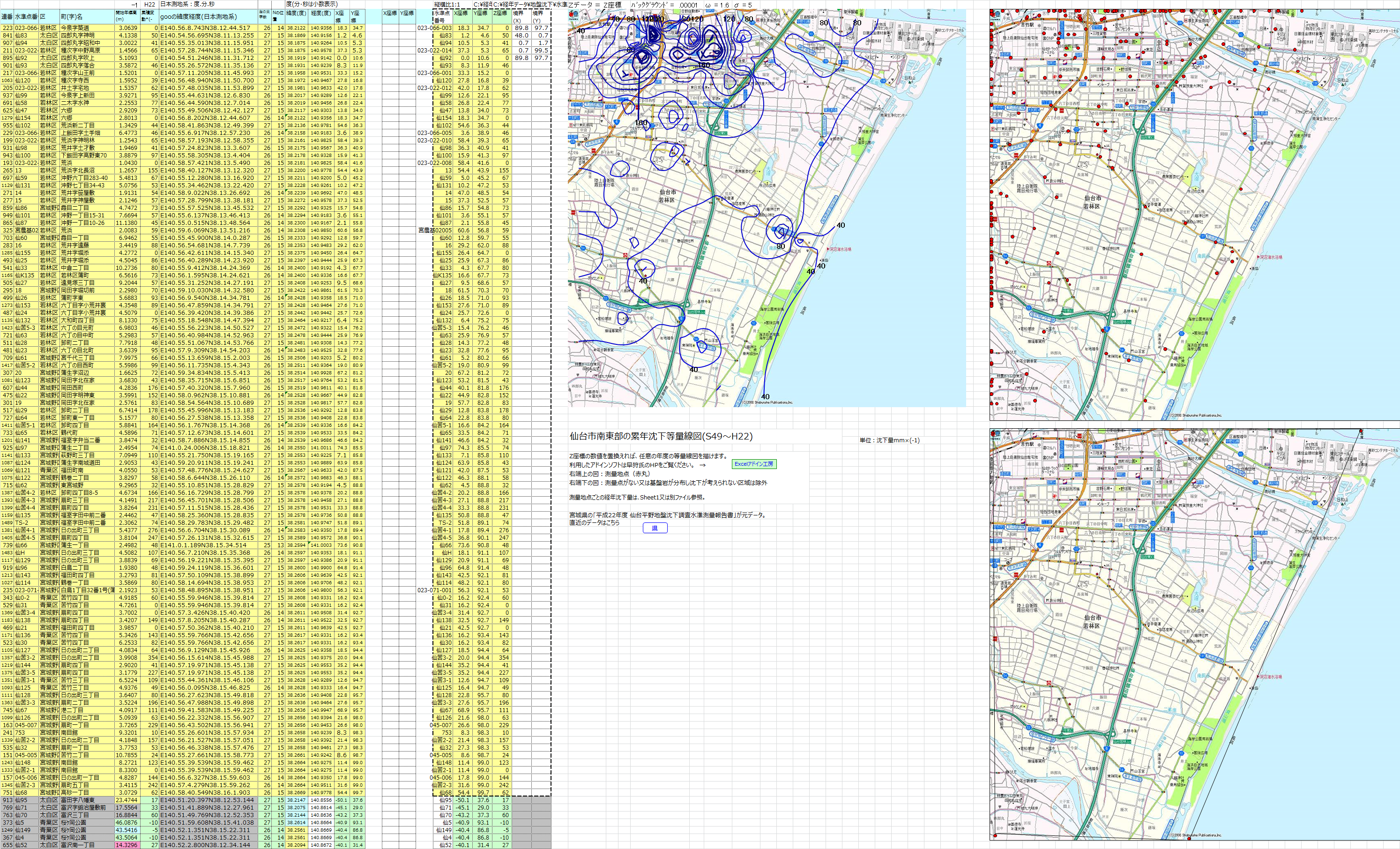Select cell 023-066-003 in the right table
The width and height of the screenshot is (1400, 849).
(435, 28)
